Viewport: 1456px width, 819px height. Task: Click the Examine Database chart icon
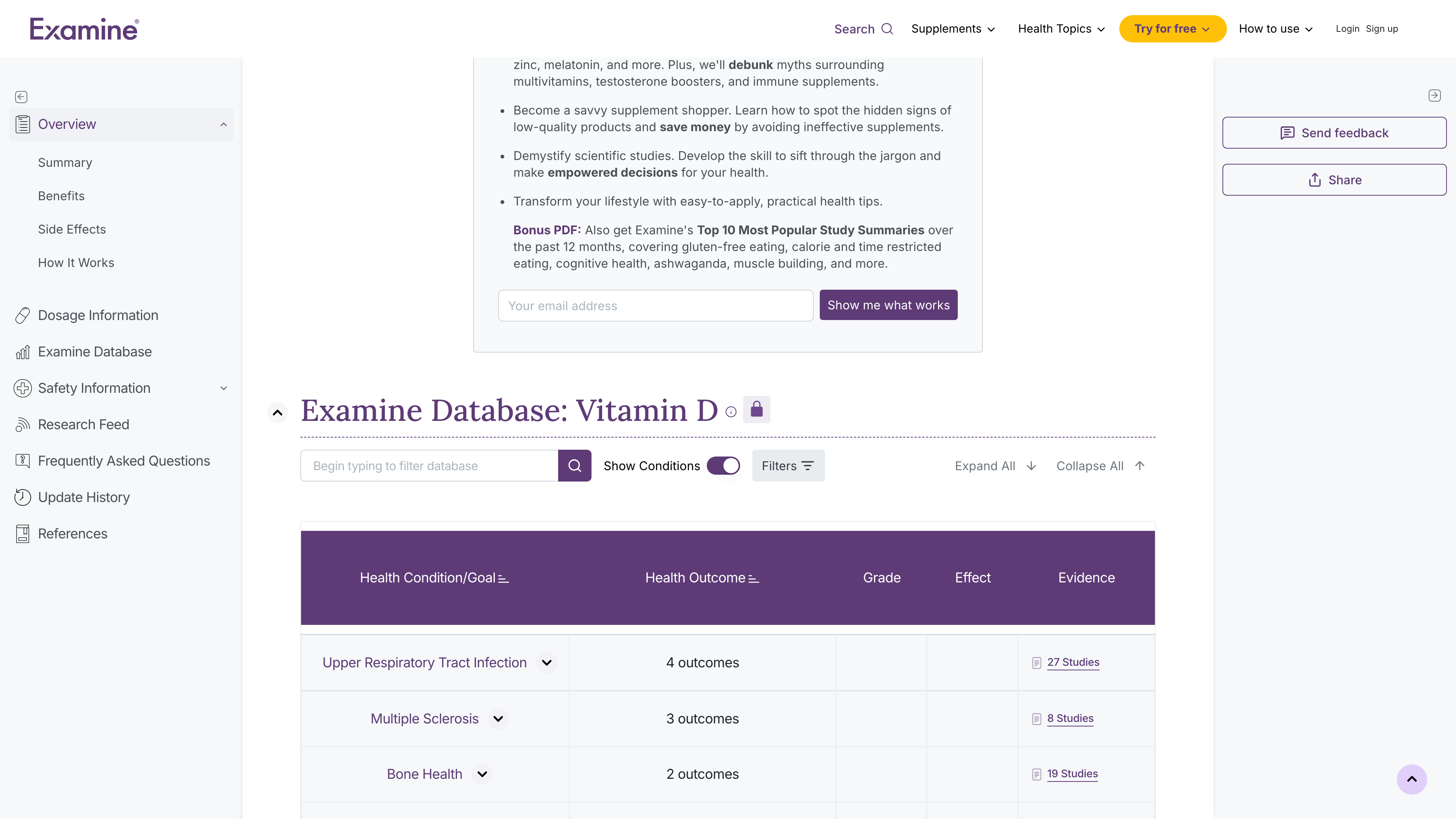(x=23, y=352)
